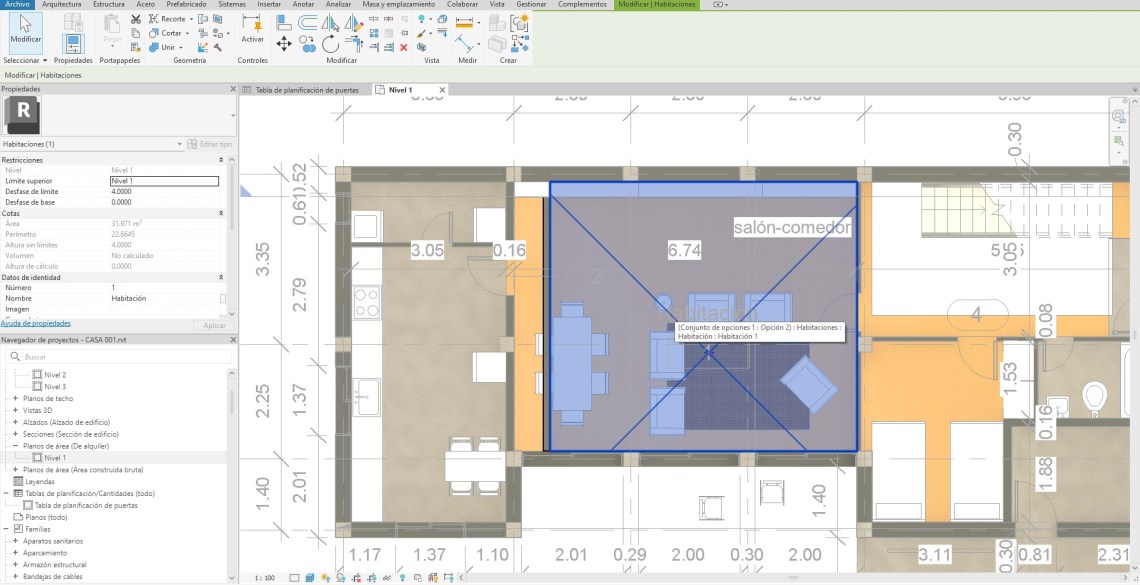Click the Unir geometry button
Image resolution: width=1140 pixels, height=585 pixels.
tap(168, 47)
